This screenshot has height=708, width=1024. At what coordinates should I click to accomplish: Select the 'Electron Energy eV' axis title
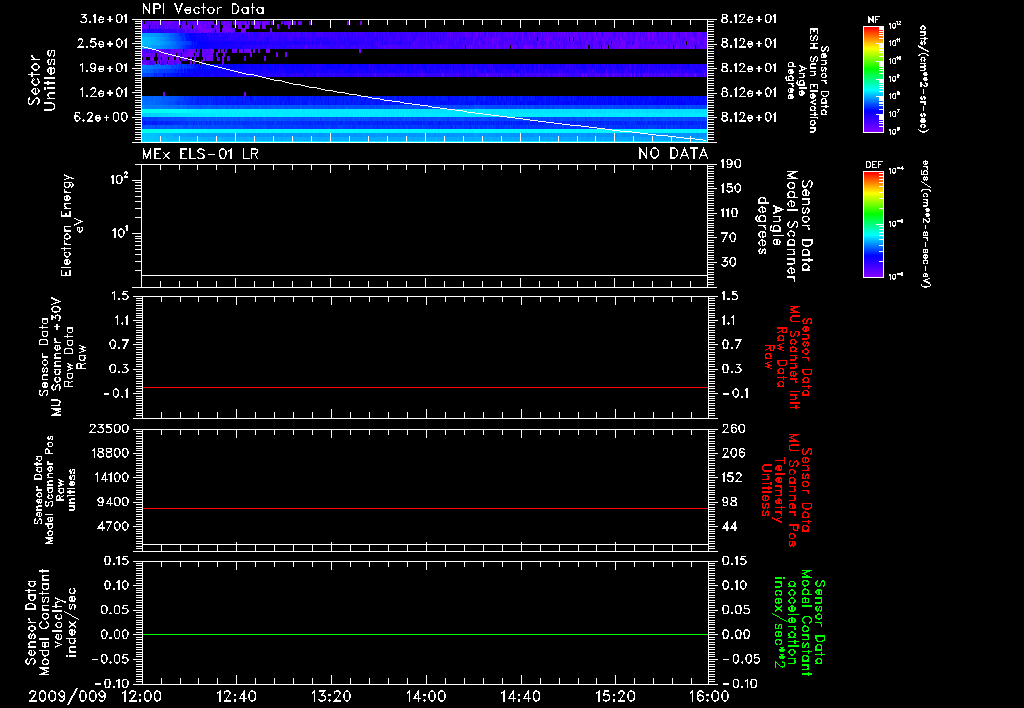71,225
